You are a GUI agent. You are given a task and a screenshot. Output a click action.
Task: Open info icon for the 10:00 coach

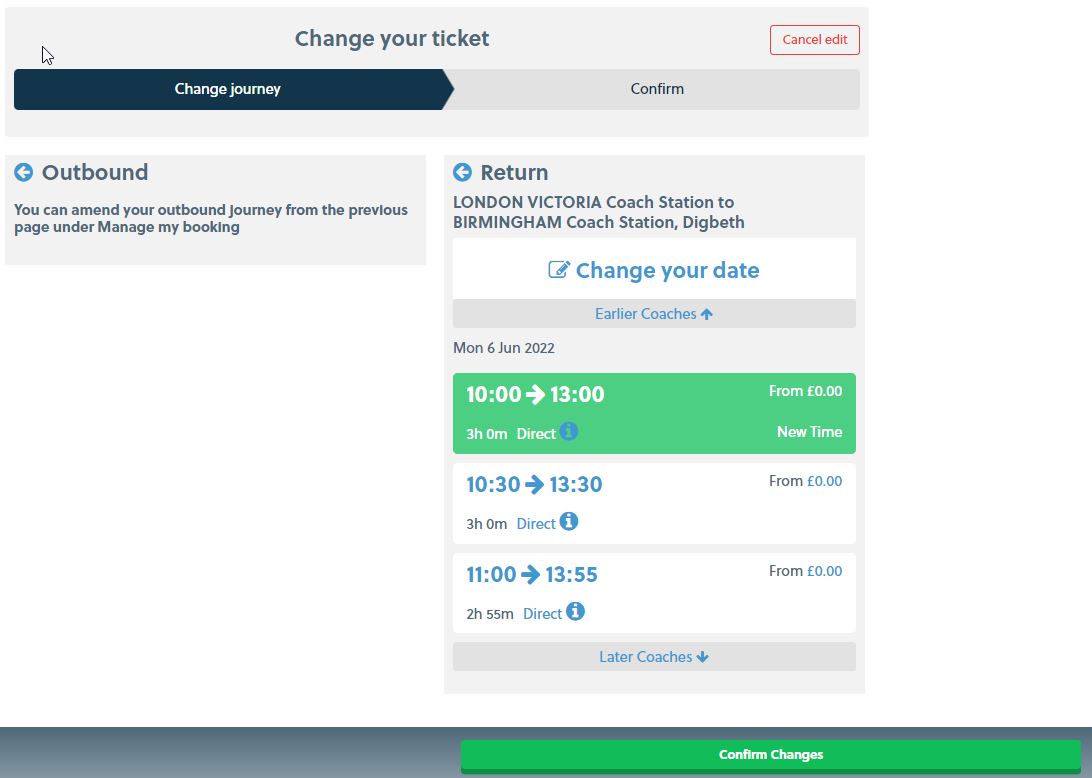pyautogui.click(x=568, y=431)
